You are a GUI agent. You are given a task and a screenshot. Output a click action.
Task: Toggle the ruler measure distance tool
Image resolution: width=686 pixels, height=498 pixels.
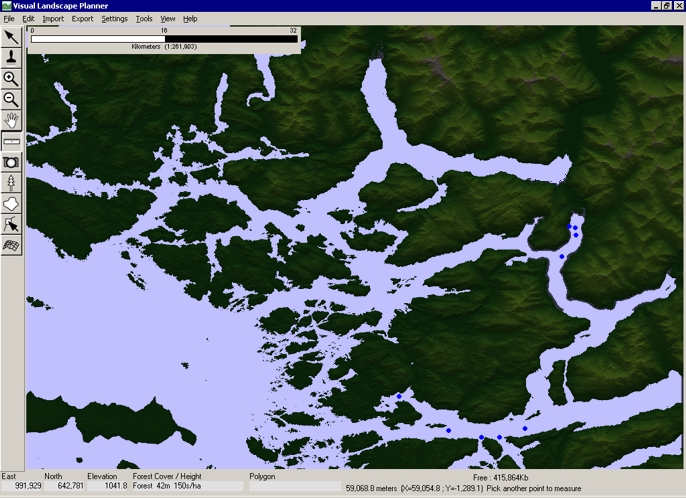click(x=11, y=142)
